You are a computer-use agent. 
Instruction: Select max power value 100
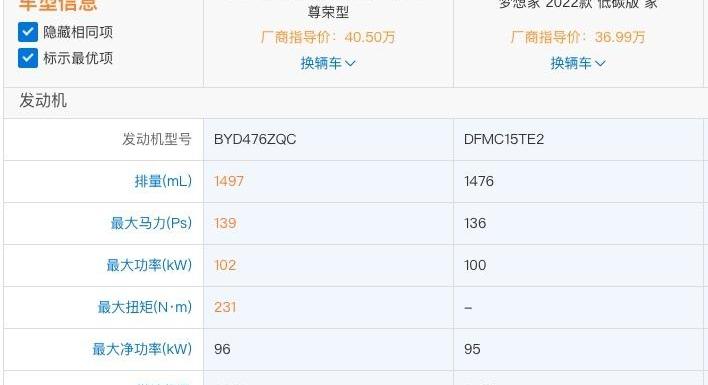[475, 265]
